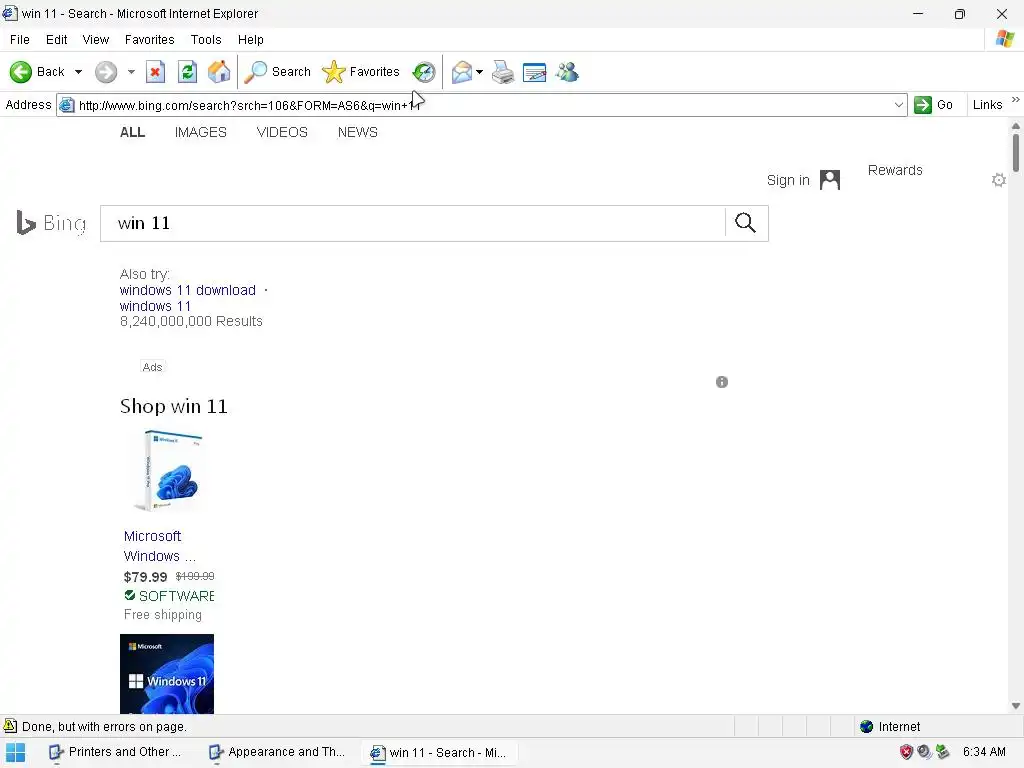
Task: Open the Windows Start button
Action: [15, 752]
